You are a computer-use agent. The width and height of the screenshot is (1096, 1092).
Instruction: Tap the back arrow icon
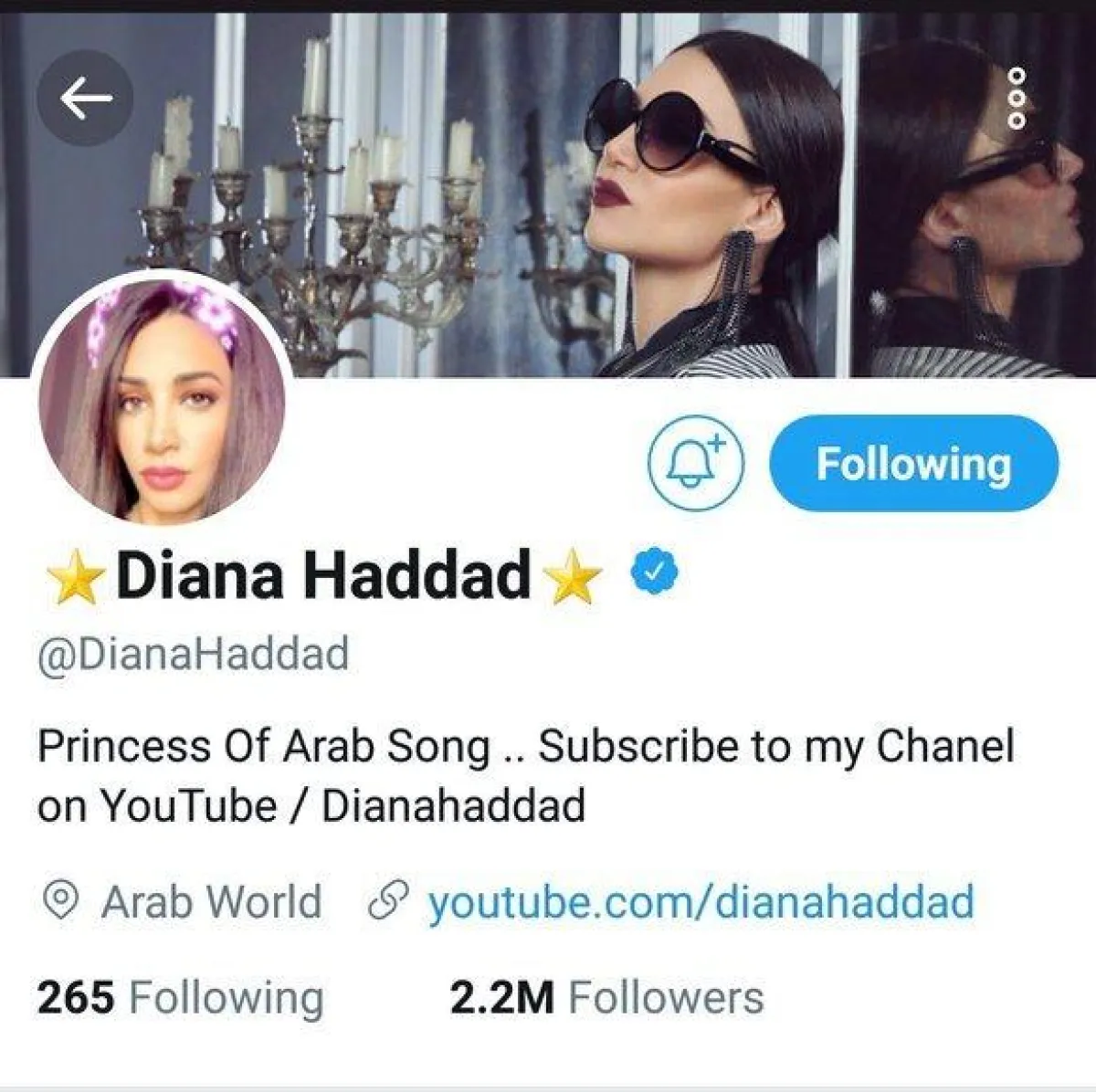pyautogui.click(x=85, y=99)
